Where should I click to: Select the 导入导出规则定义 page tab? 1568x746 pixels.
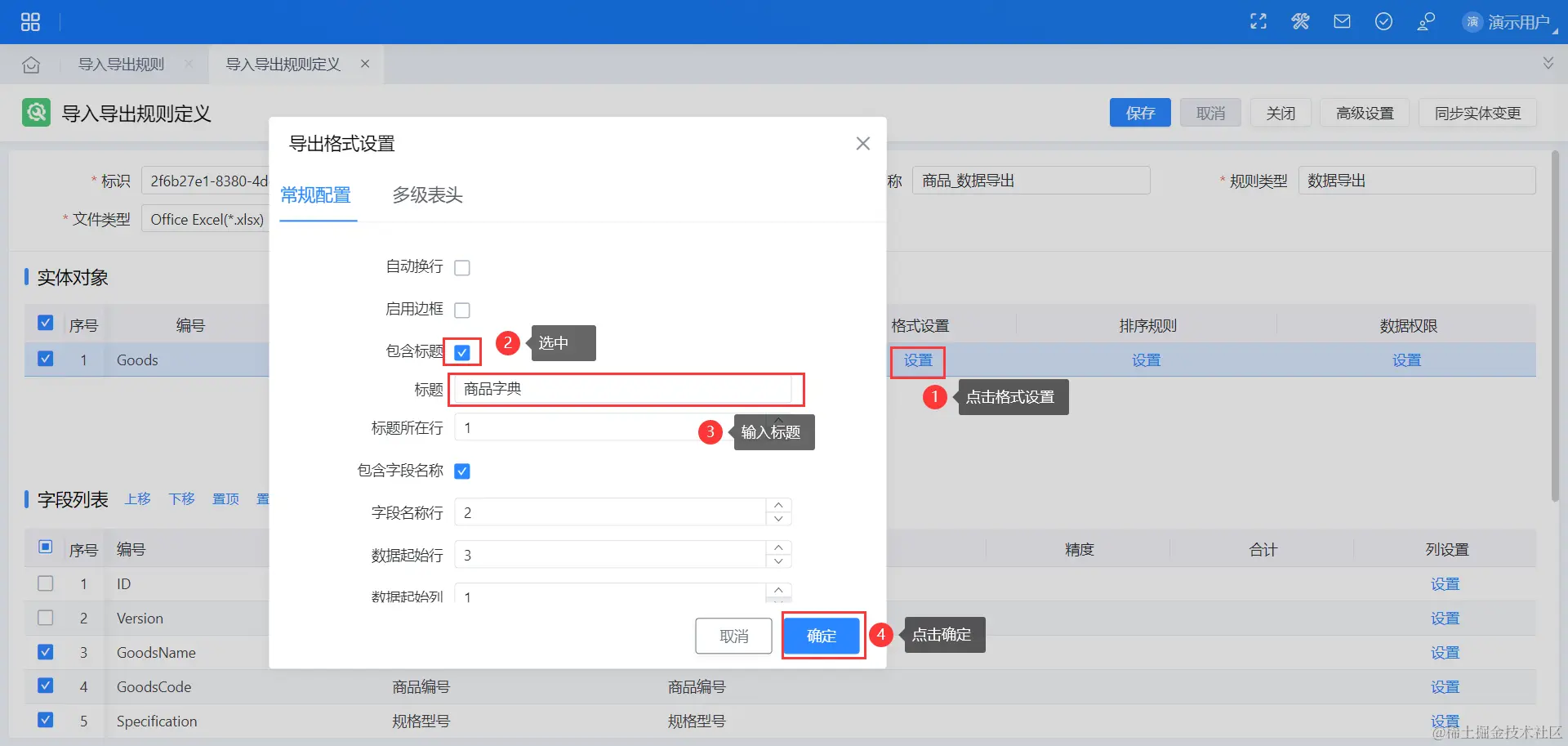tap(283, 65)
